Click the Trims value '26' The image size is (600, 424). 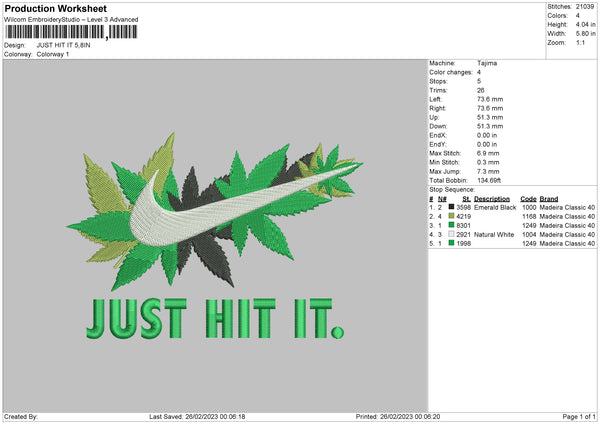pos(481,90)
